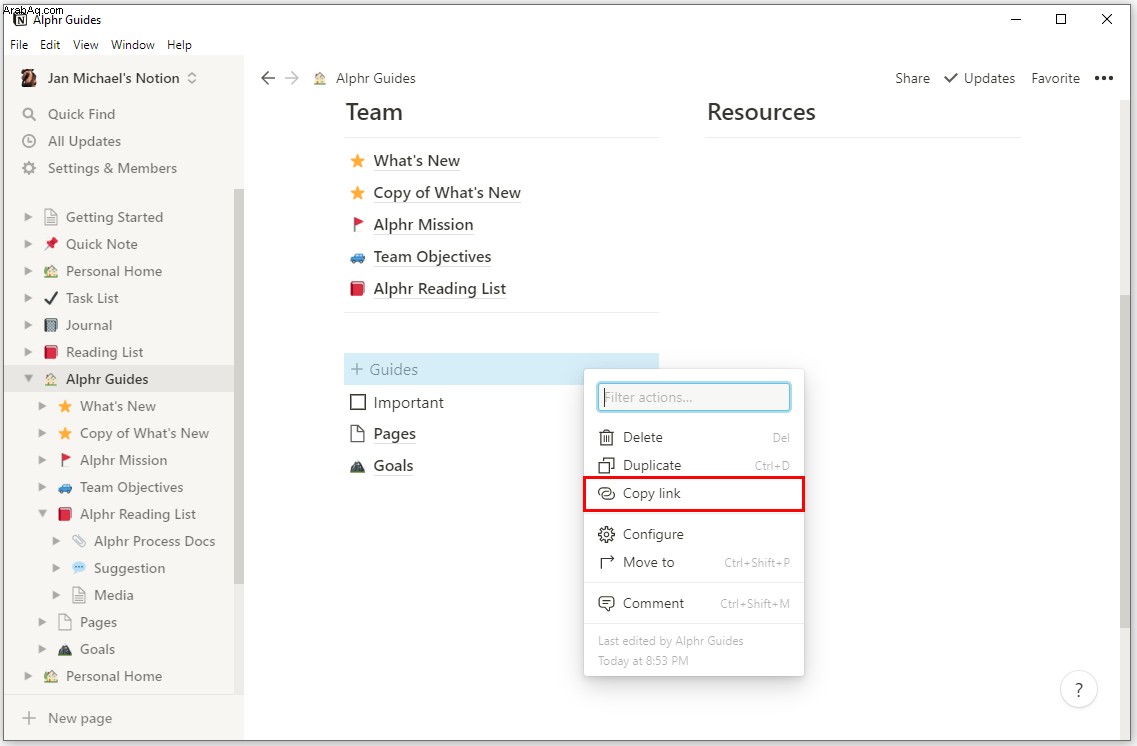The width and height of the screenshot is (1137, 746).
Task: Collapse the Alphr Reading List subtree
Action: [x=42, y=513]
